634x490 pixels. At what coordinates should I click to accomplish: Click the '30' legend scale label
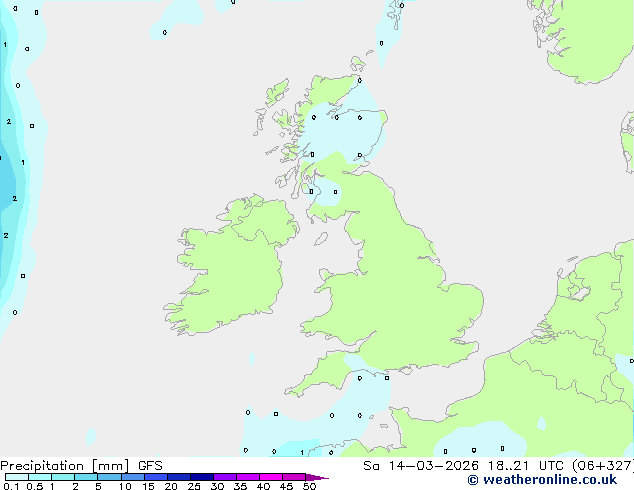click(217, 486)
